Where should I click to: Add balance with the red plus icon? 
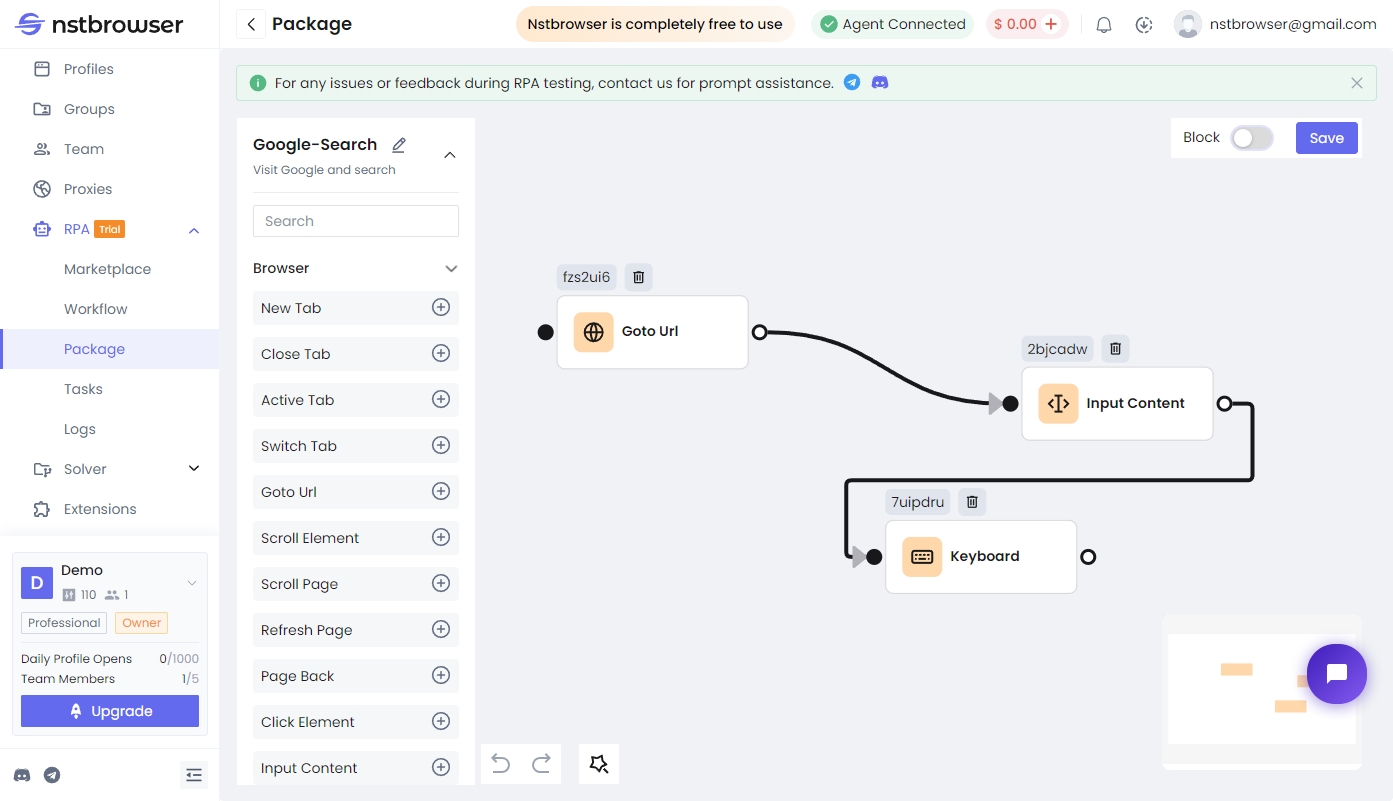pos(1051,24)
